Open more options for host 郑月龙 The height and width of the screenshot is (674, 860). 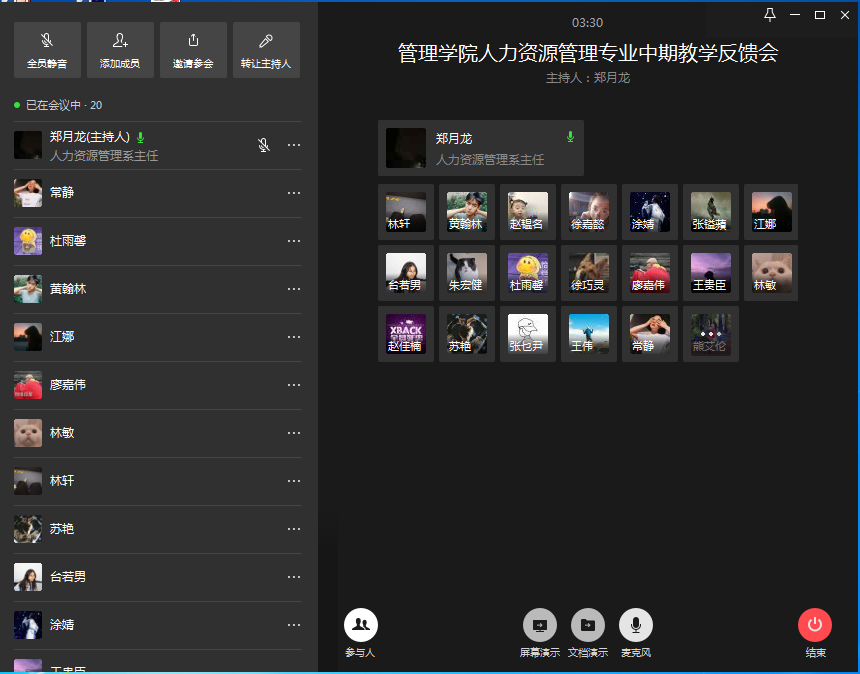pyautogui.click(x=294, y=145)
